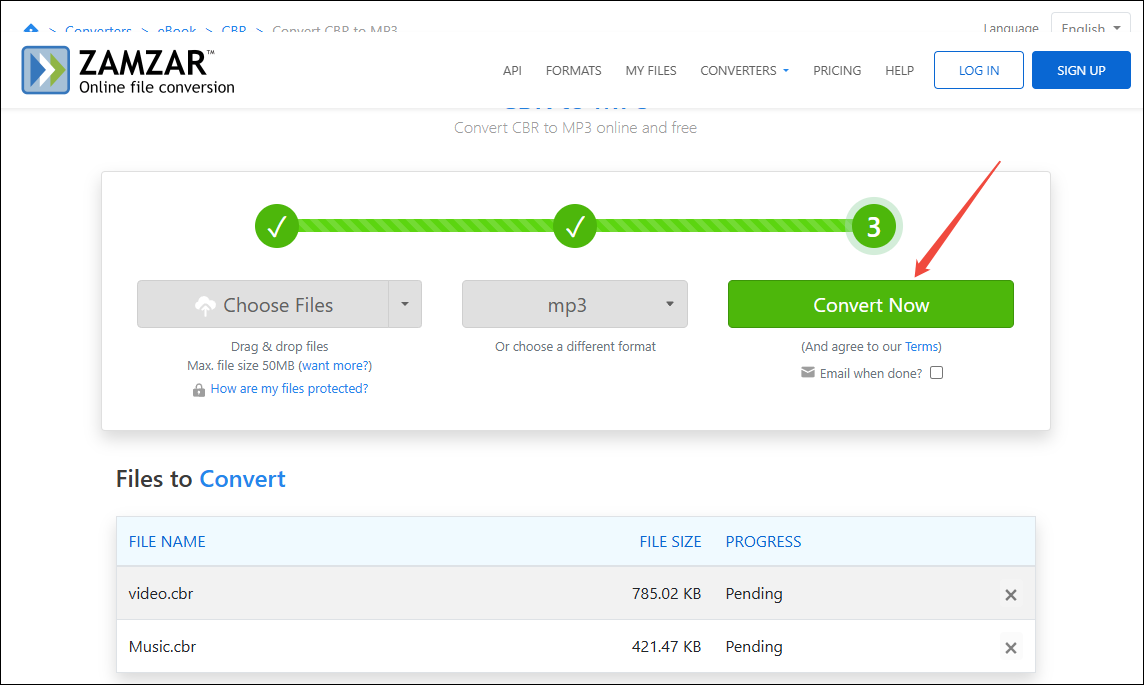Click the cloud upload icon on Choose Files
Screen dimensions: 1144x685
click(x=205, y=306)
